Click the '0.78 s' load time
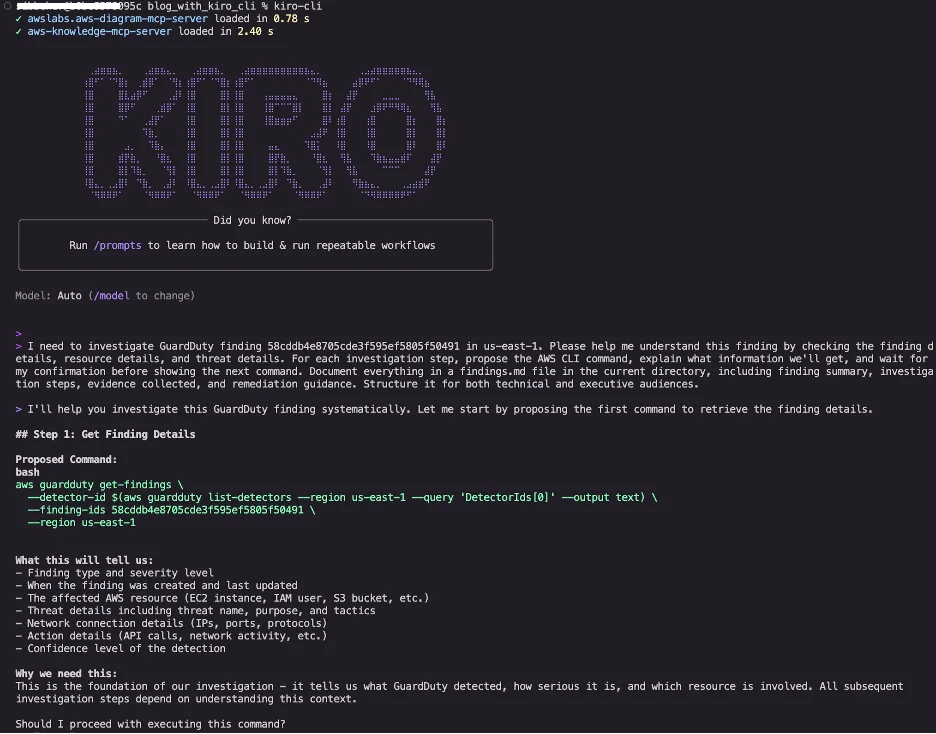The height and width of the screenshot is (734, 936). (291, 18)
